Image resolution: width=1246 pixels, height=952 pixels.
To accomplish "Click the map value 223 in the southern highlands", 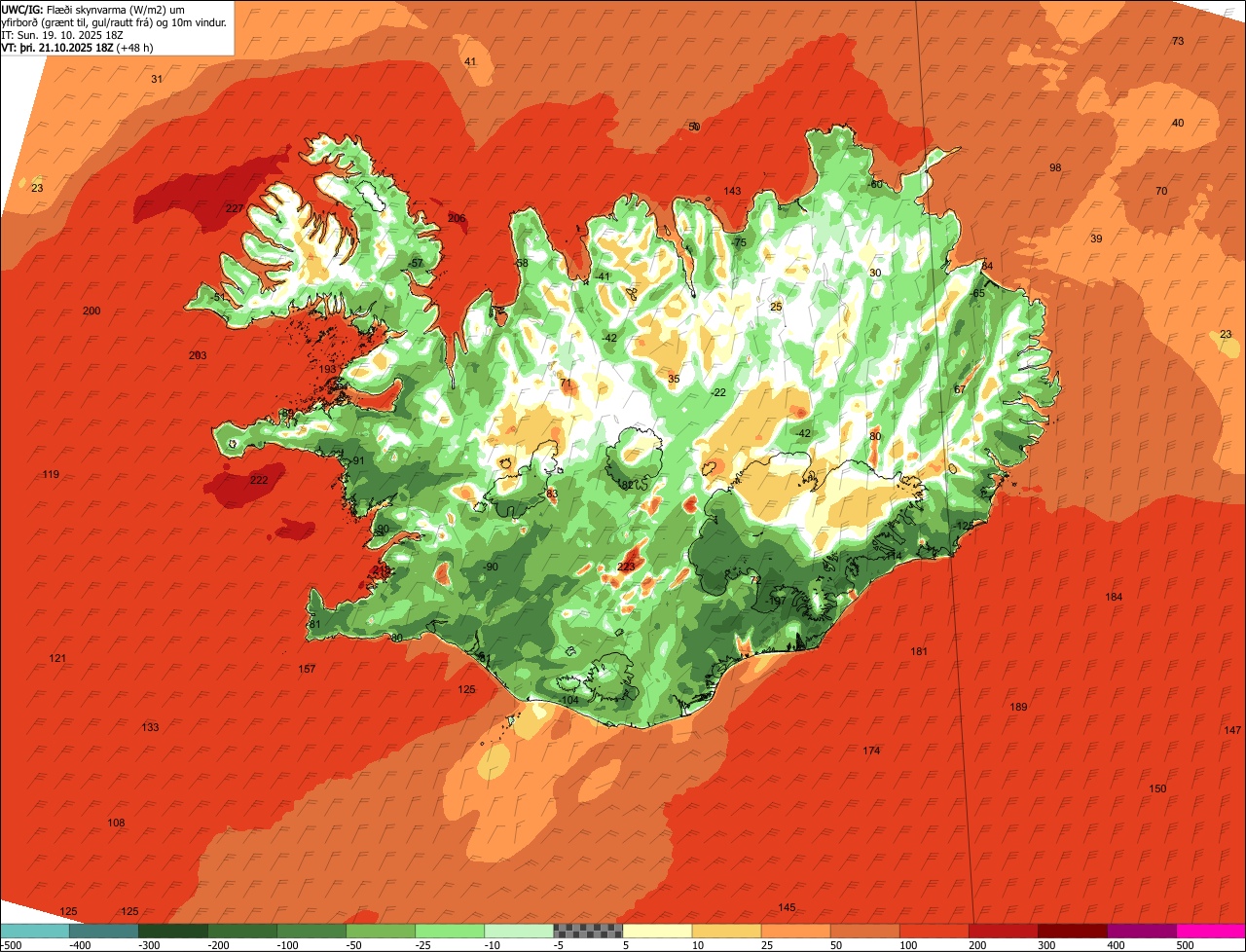I will (626, 567).
